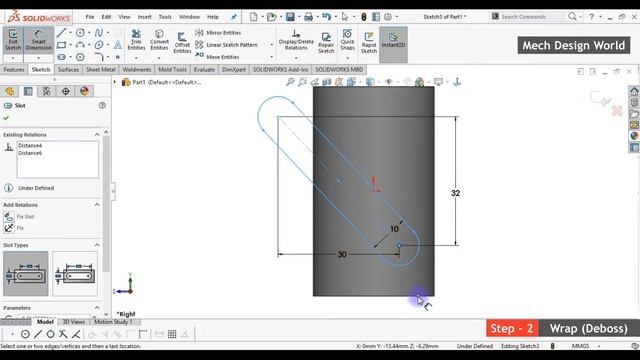Open the DisplayManager tab
This screenshot has height=360, width=640.
84,91
